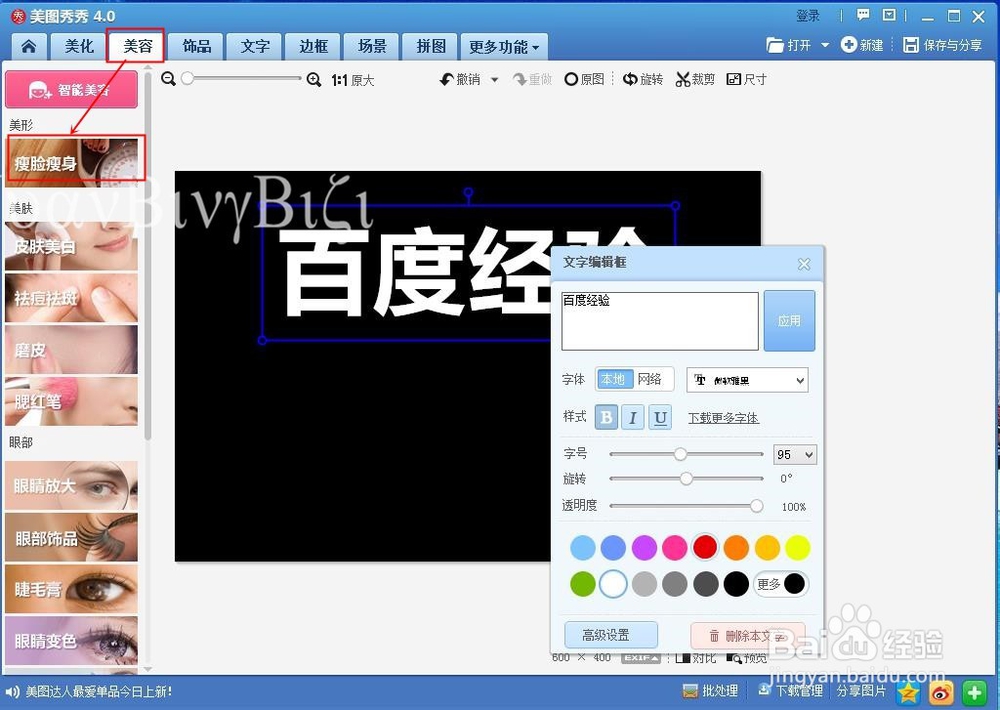The height and width of the screenshot is (710, 1000).
Task: Click the canvas zoom slider handle
Action: coord(188,78)
